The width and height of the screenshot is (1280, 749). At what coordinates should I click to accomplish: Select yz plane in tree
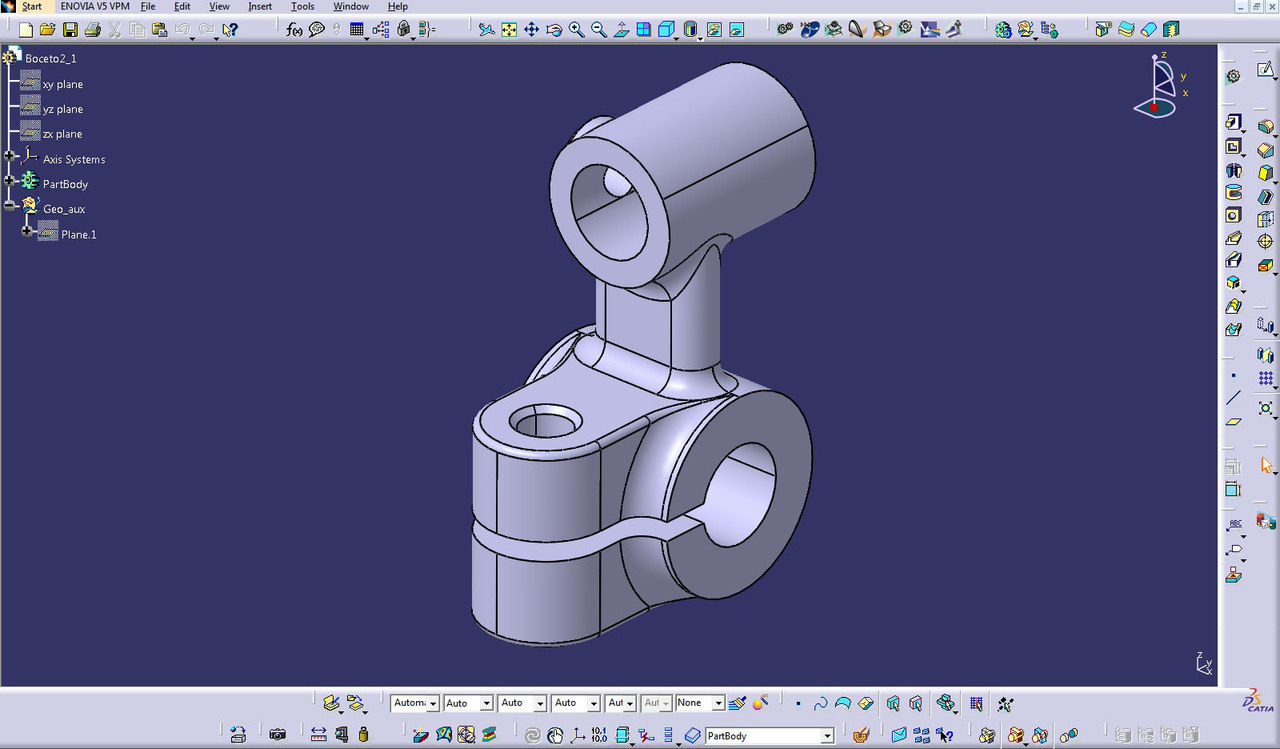tap(63, 109)
